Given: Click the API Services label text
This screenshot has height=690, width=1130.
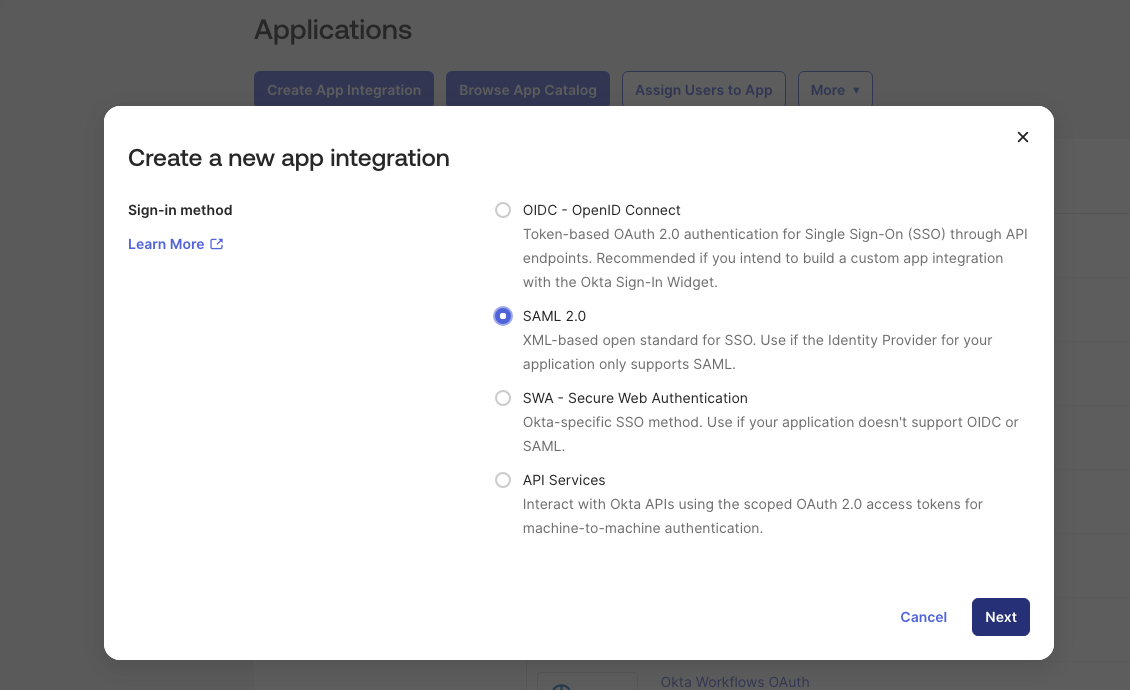Looking at the screenshot, I should [564, 479].
